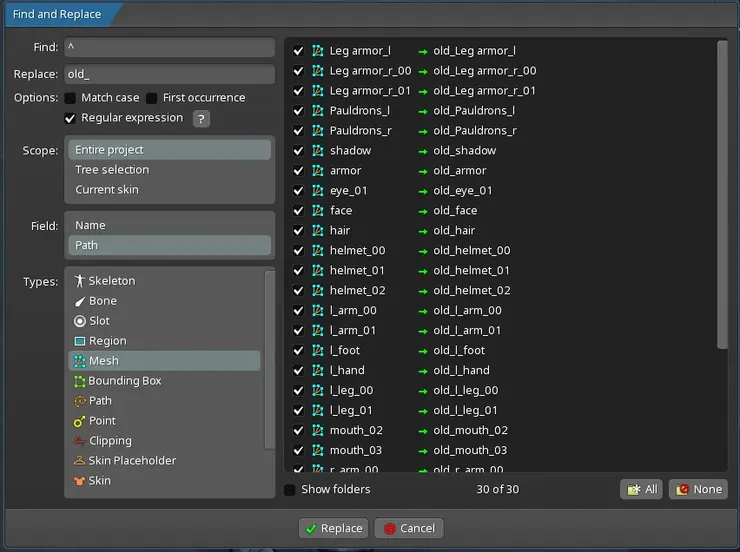Select the Point type icon

[x=80, y=421]
